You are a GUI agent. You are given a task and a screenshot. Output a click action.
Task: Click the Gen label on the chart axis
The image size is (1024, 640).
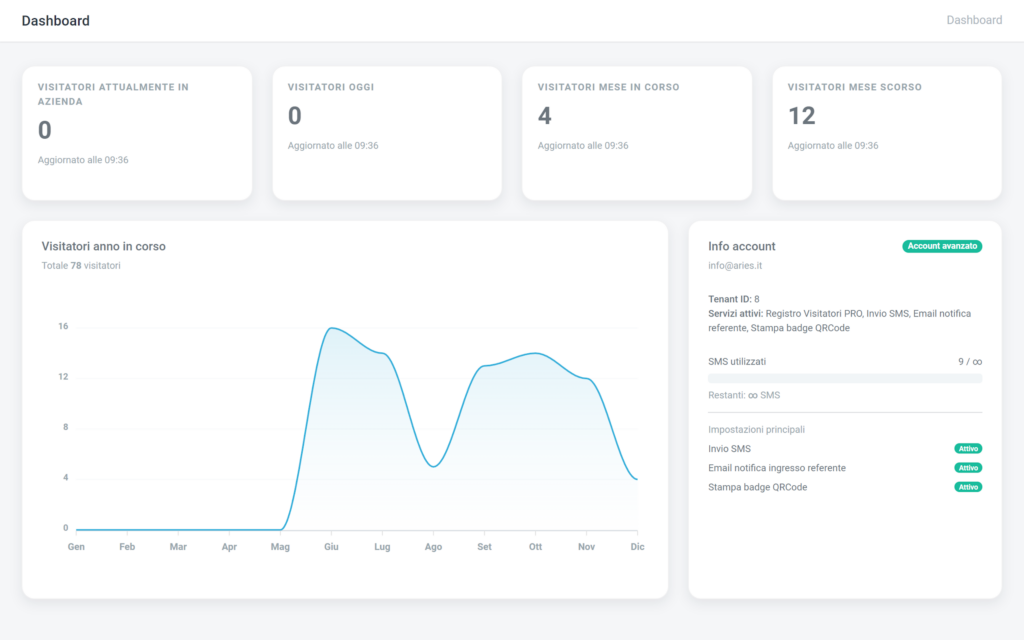[x=76, y=547]
